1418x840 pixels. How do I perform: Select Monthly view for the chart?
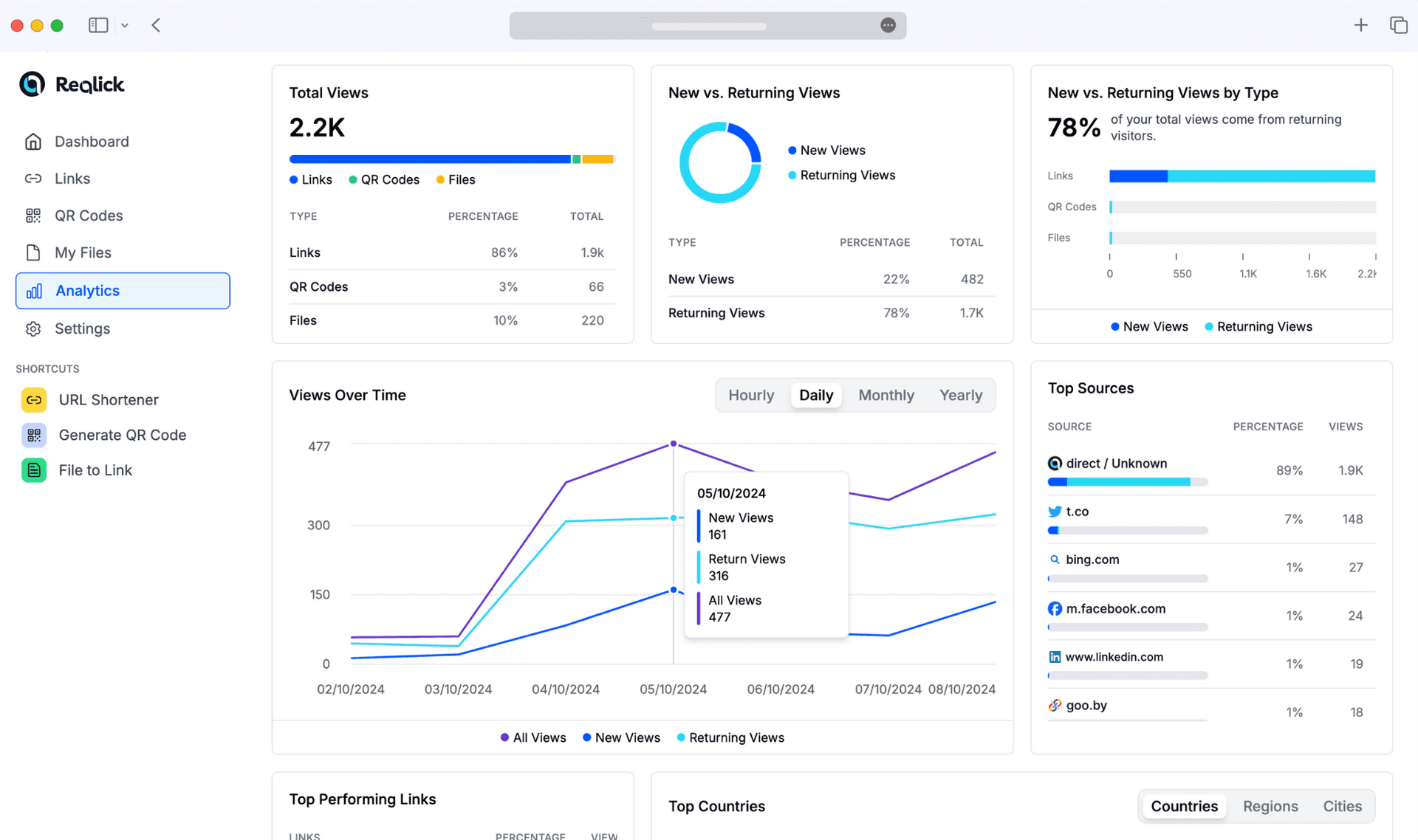pos(886,395)
